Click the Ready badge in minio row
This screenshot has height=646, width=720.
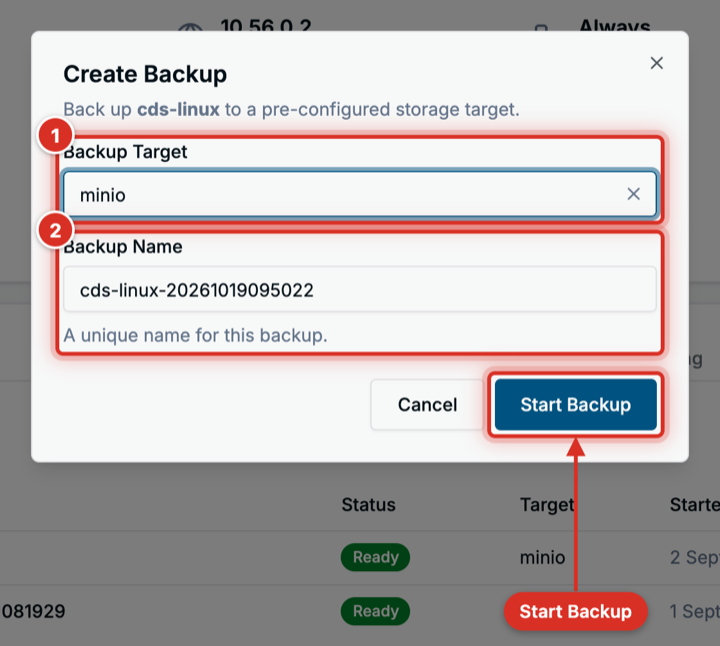click(x=375, y=557)
